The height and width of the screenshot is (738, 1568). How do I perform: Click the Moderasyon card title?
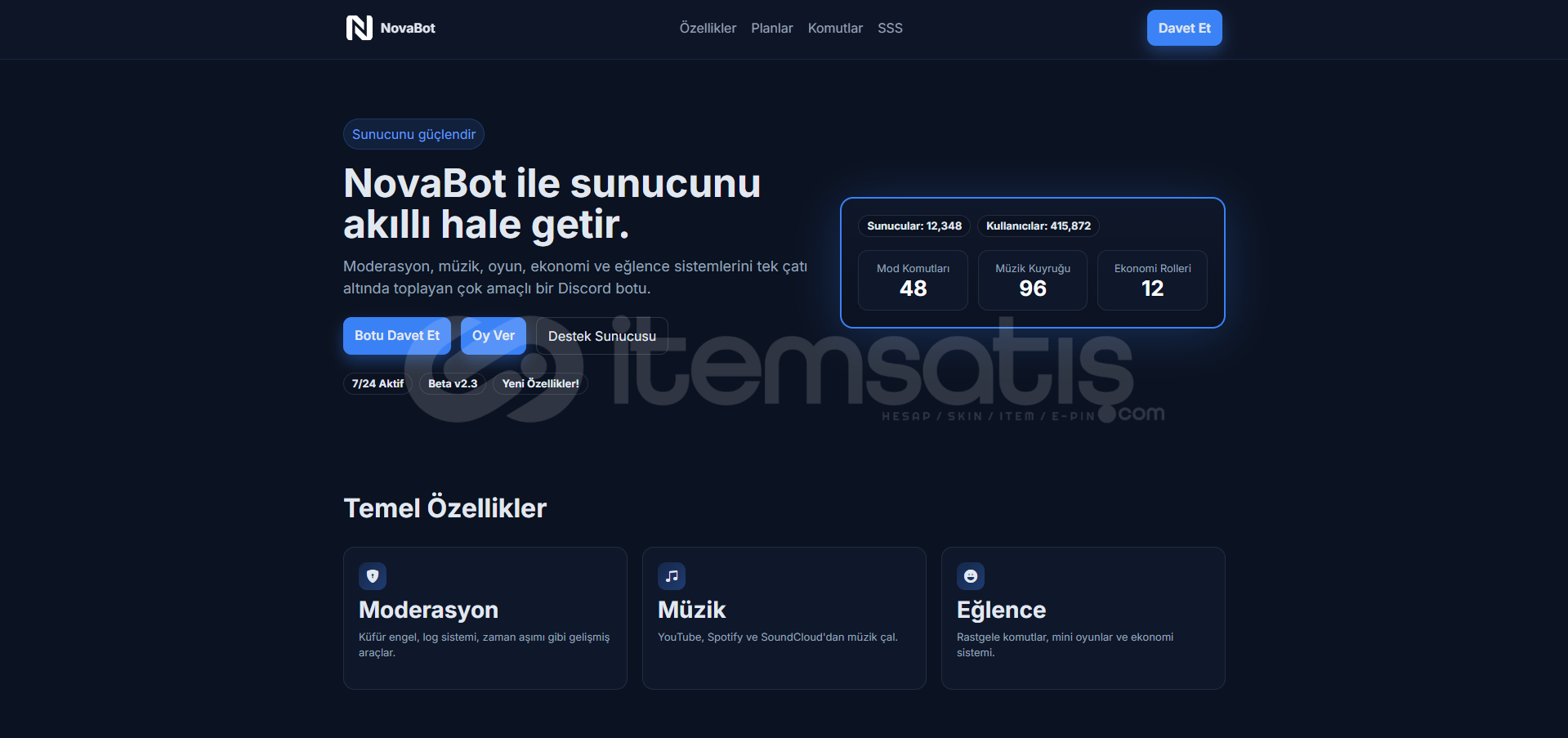click(x=428, y=610)
